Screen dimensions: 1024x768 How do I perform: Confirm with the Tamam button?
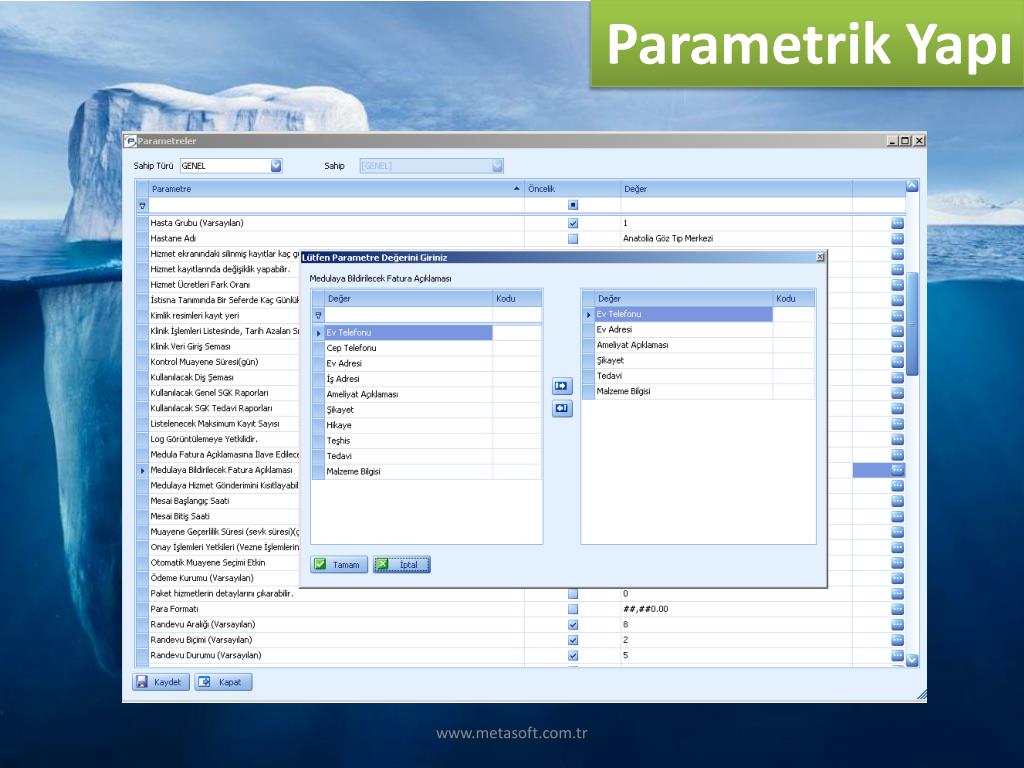coord(339,565)
